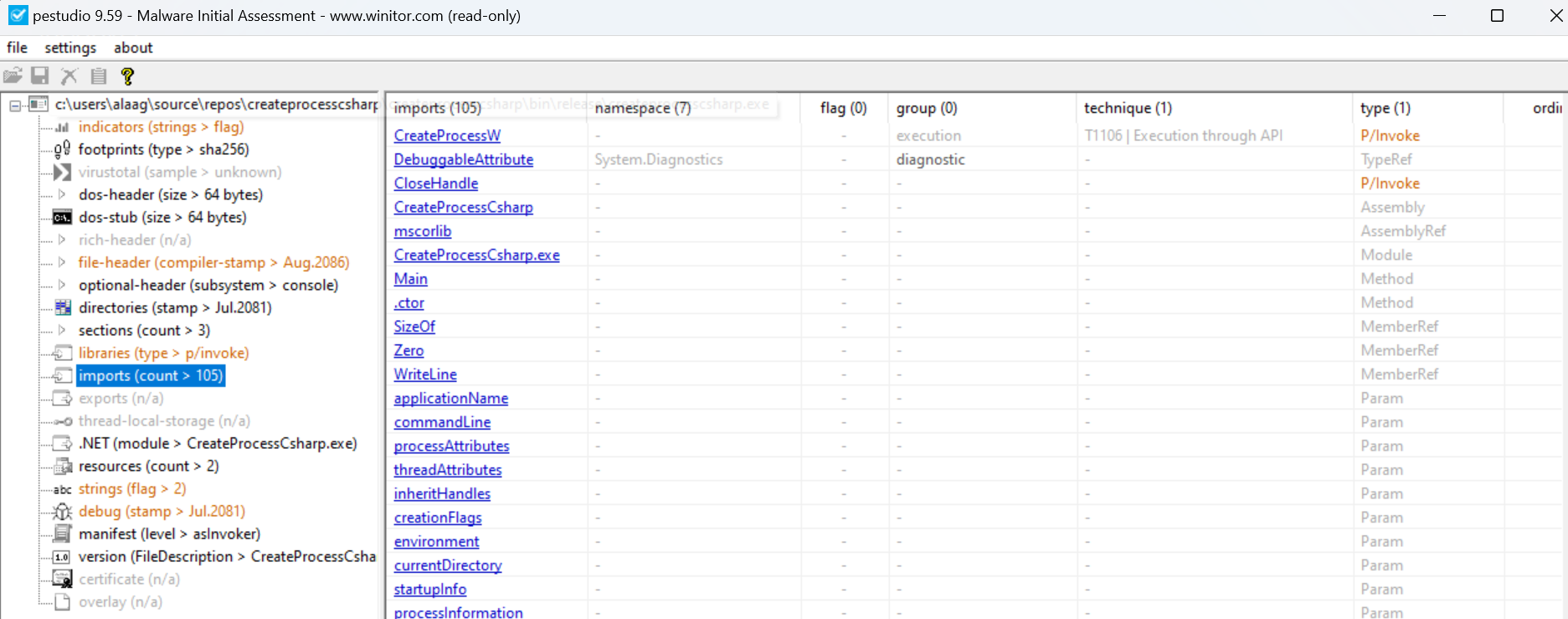Click the yellow question mark help icon
1568x619 pixels.
(127, 76)
